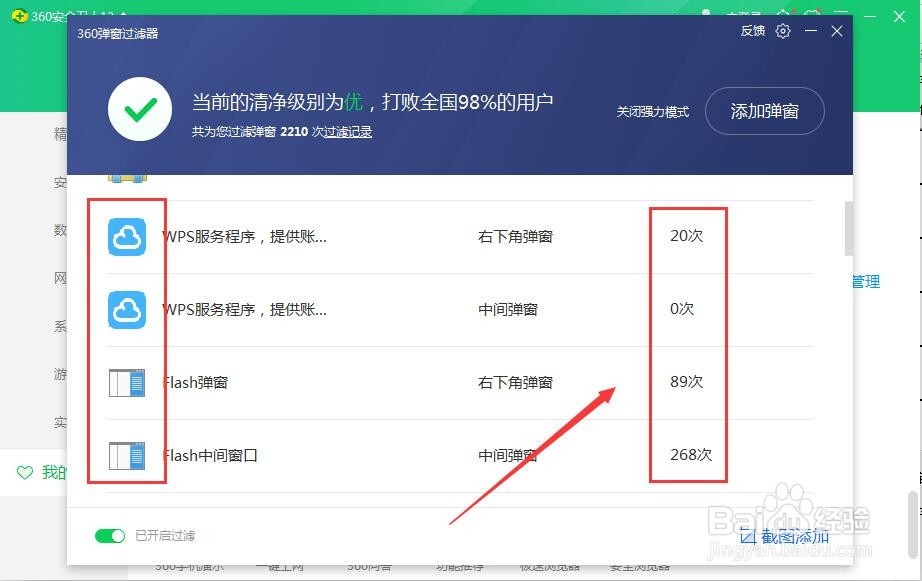Close the background 360安全卫士 window
This screenshot has height=581, width=922.
899,16
